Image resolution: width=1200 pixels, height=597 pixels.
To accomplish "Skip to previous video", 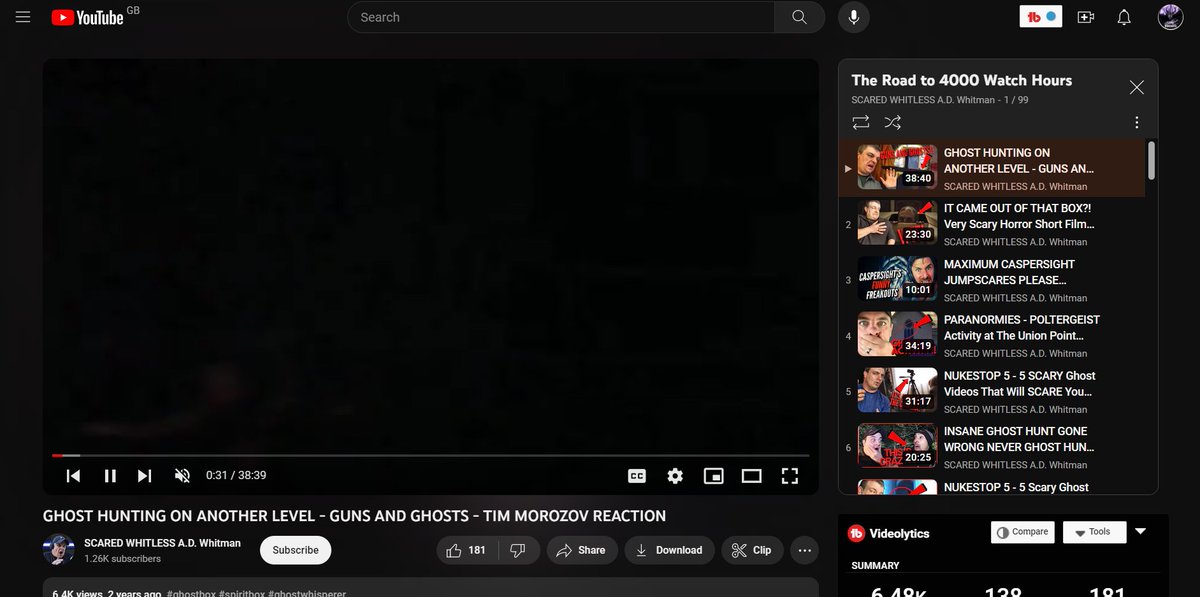I will click(x=73, y=476).
